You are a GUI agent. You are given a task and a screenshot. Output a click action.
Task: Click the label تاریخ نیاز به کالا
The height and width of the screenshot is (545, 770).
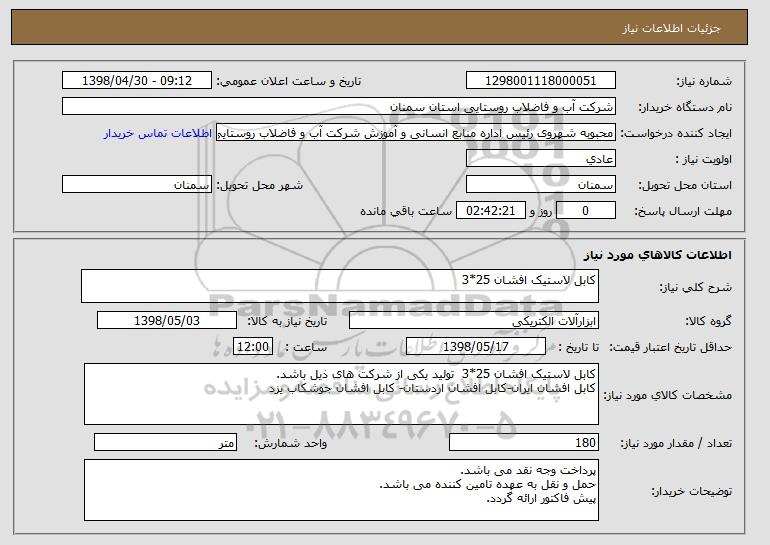pyautogui.click(x=287, y=321)
